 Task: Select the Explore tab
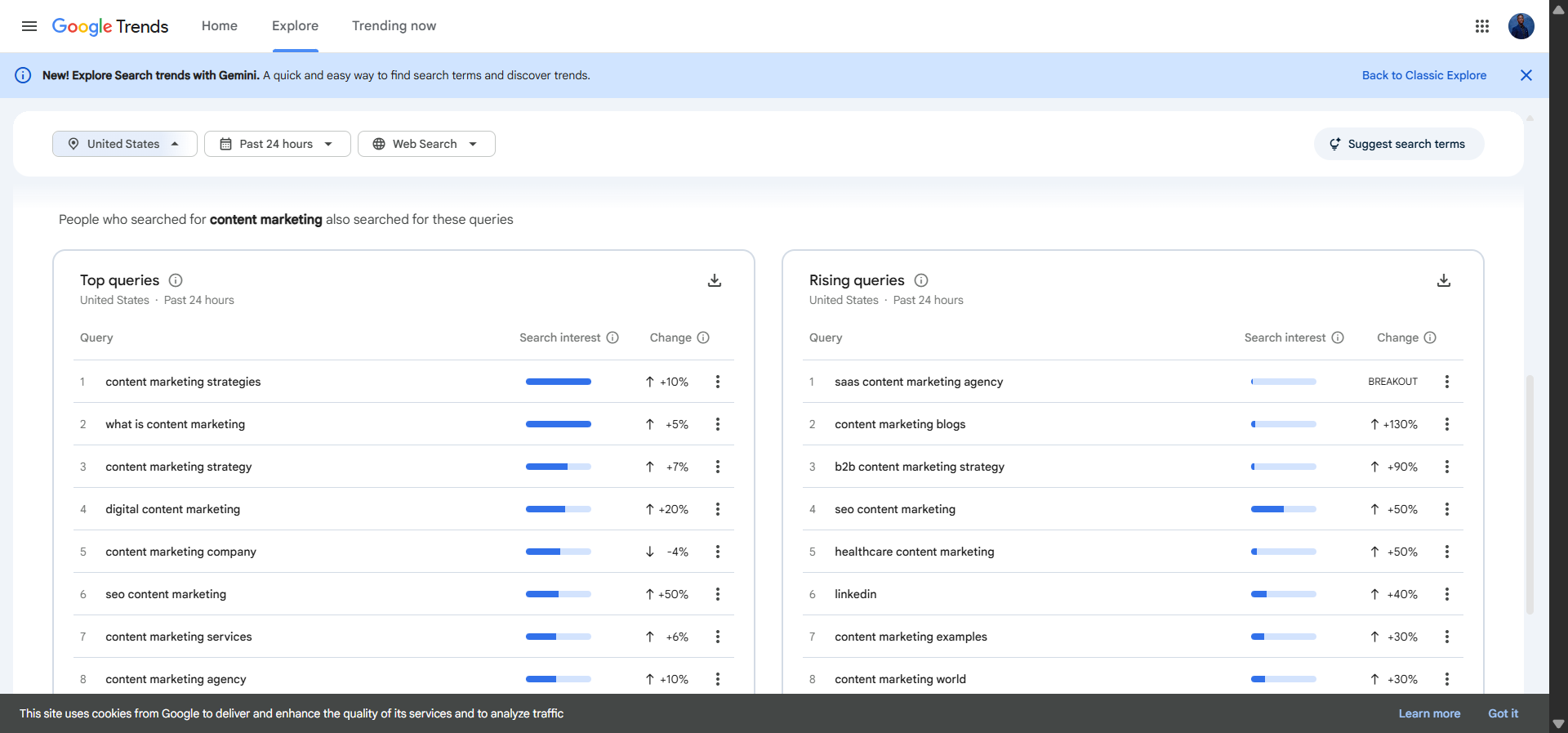tap(295, 26)
